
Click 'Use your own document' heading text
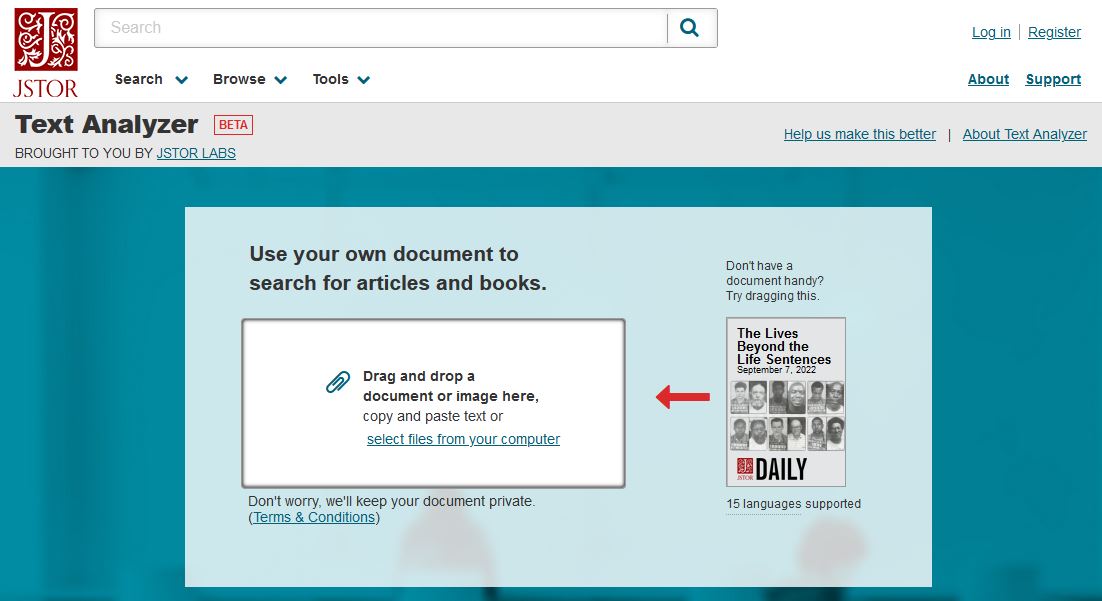tap(398, 269)
